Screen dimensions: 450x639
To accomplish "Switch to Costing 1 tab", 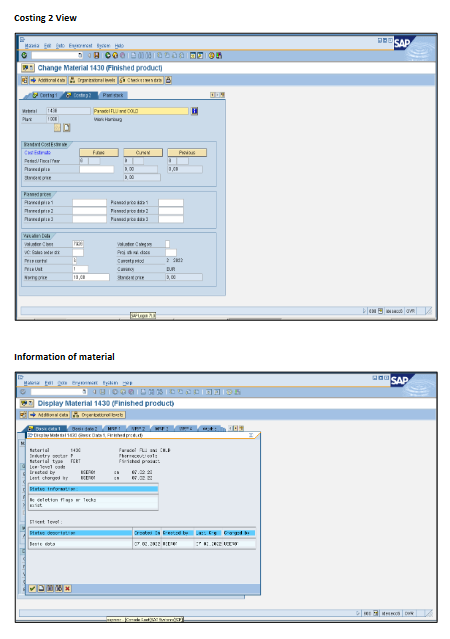I will click(45, 95).
